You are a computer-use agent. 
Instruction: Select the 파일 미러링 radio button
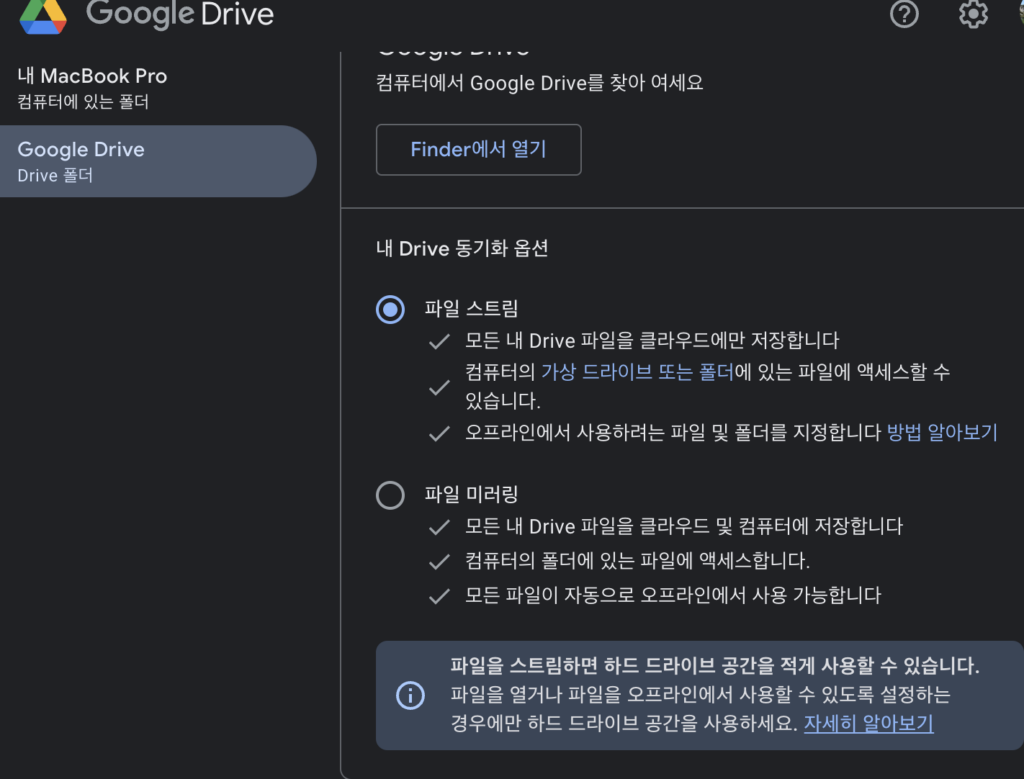(390, 495)
